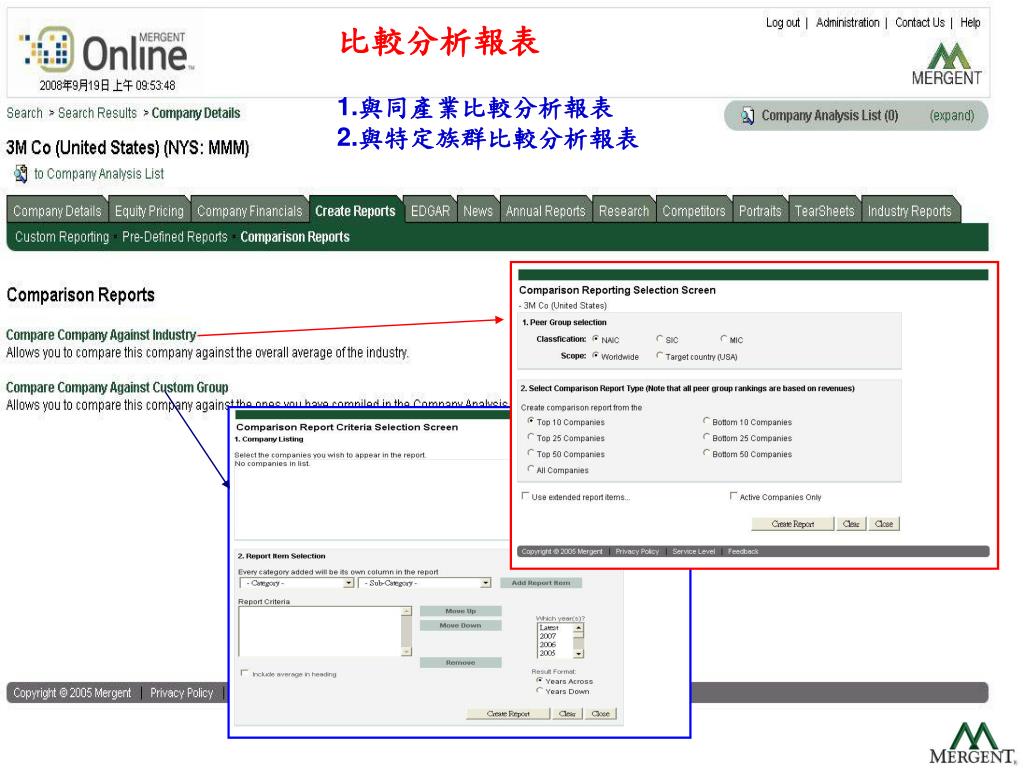Open the Administration link
This screenshot has width=1024, height=768.
pos(848,23)
